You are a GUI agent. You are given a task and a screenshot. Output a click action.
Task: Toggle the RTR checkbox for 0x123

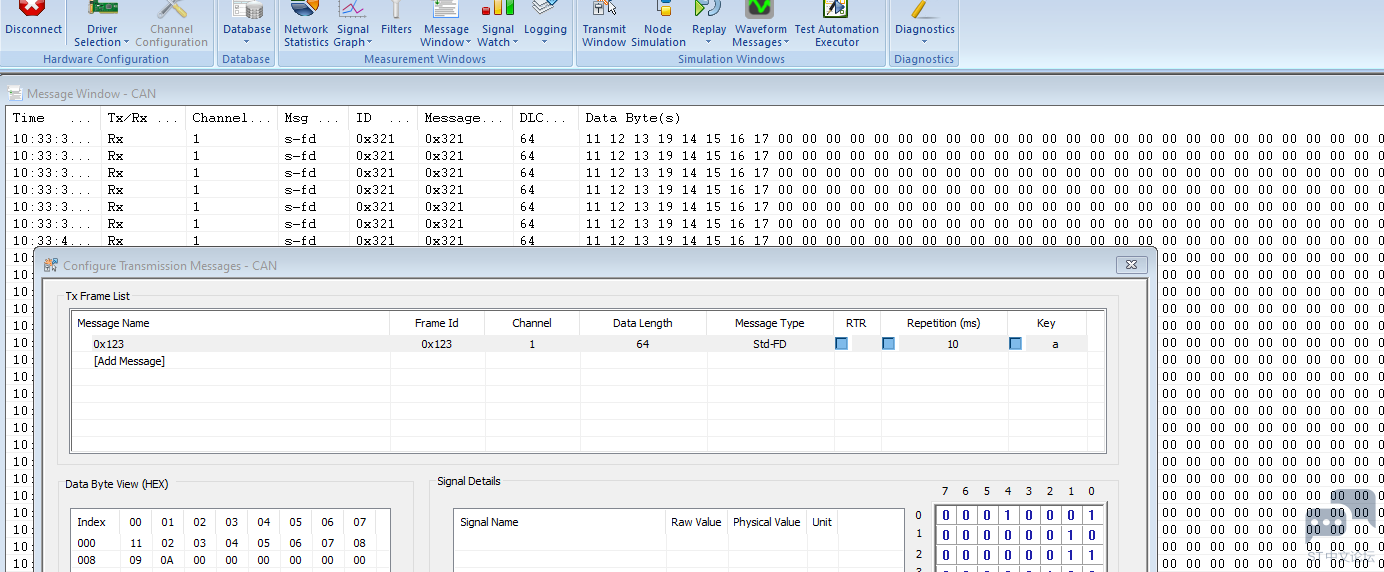[842, 344]
